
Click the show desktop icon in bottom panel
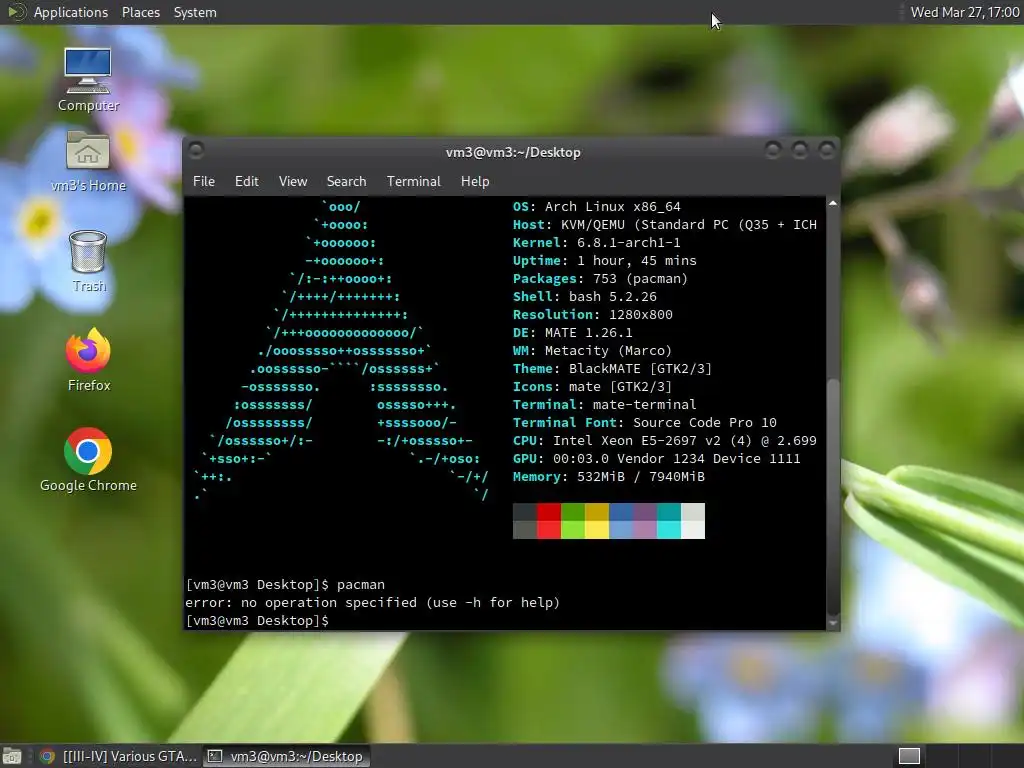(12, 756)
